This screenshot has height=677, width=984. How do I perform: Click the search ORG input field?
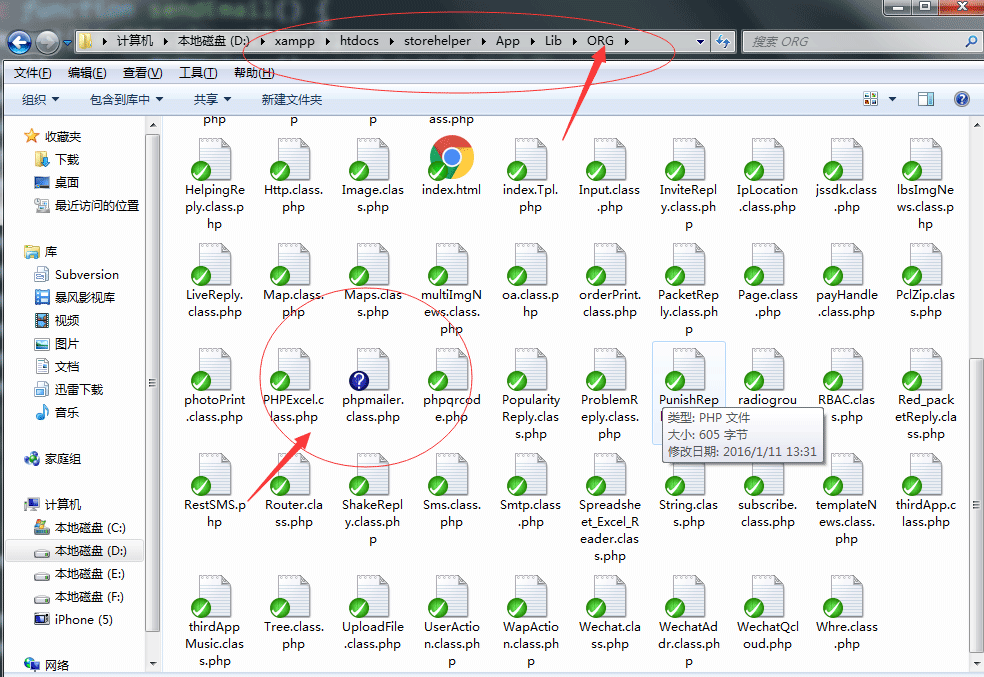[x=852, y=41]
